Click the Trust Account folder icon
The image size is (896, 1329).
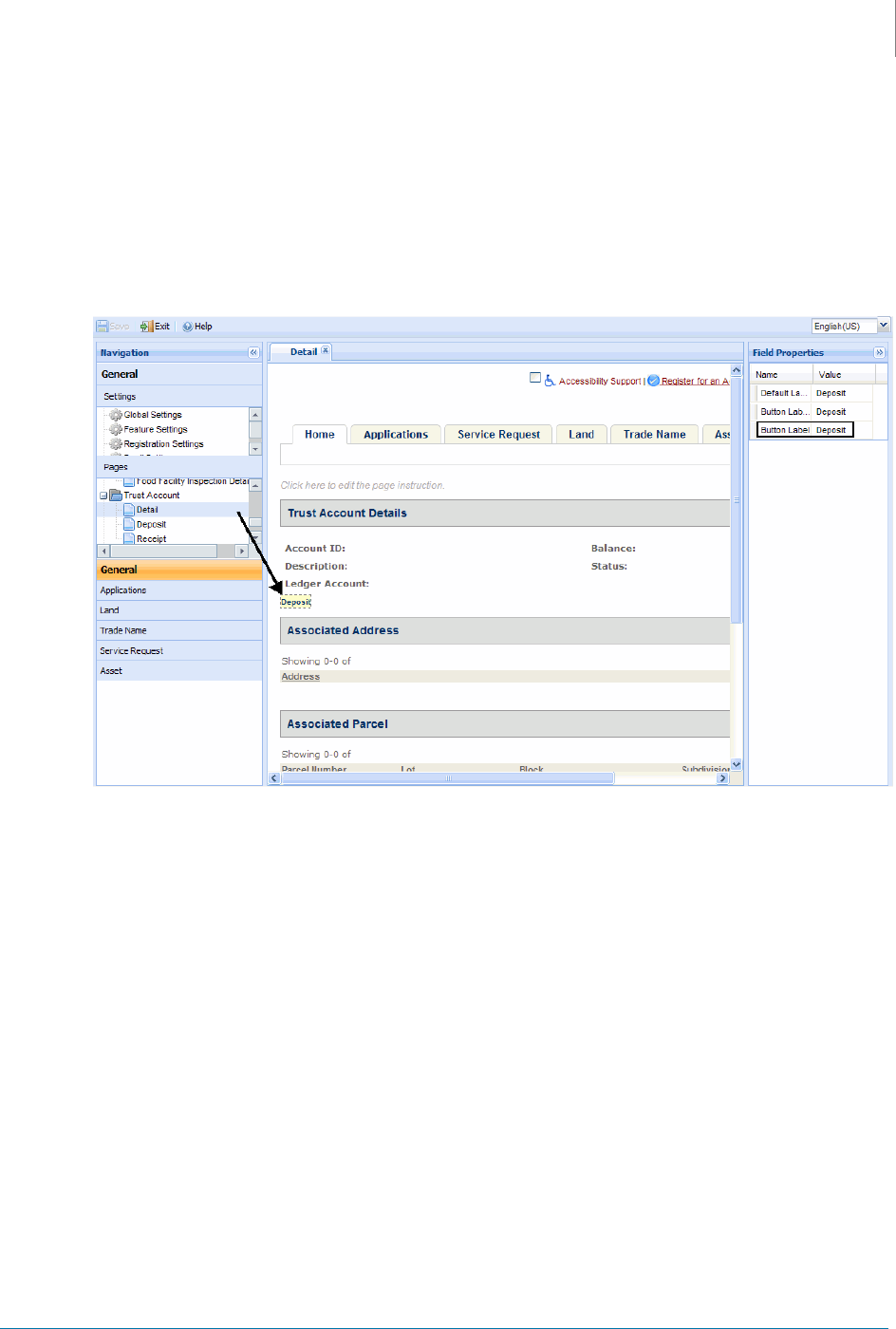116,496
